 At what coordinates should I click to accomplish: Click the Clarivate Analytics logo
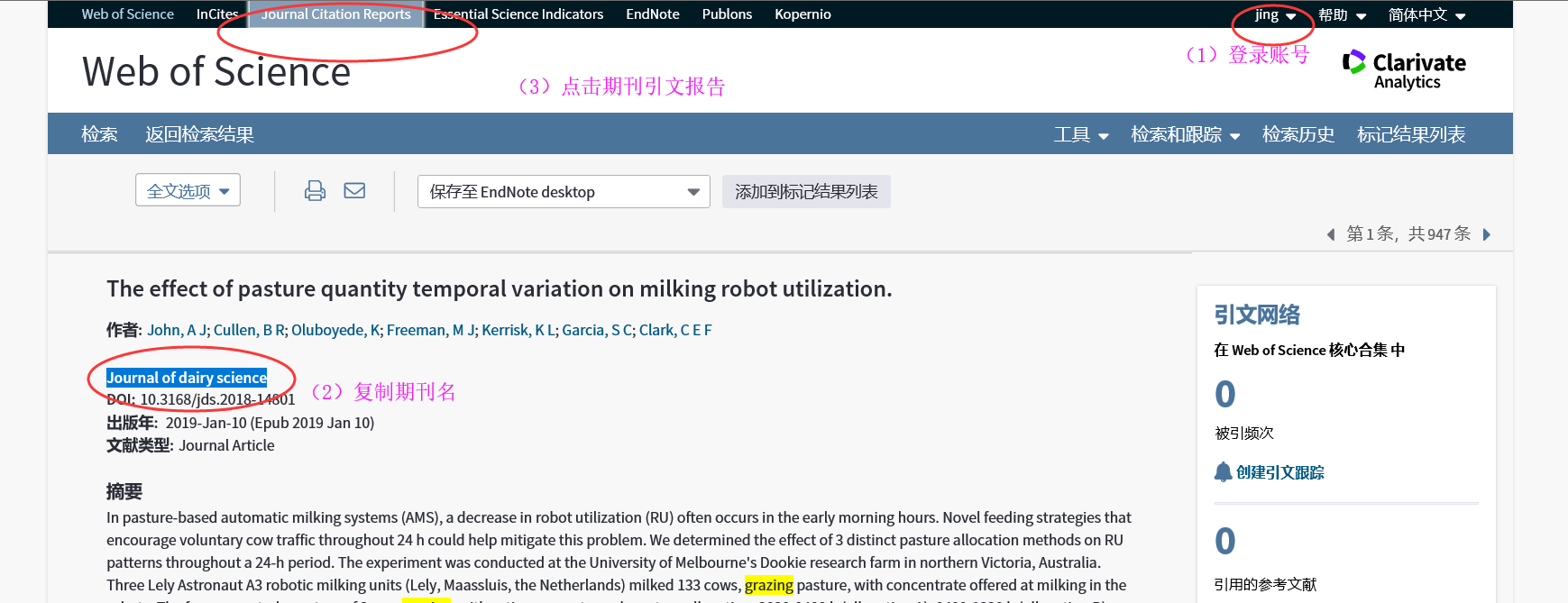coord(1404,69)
